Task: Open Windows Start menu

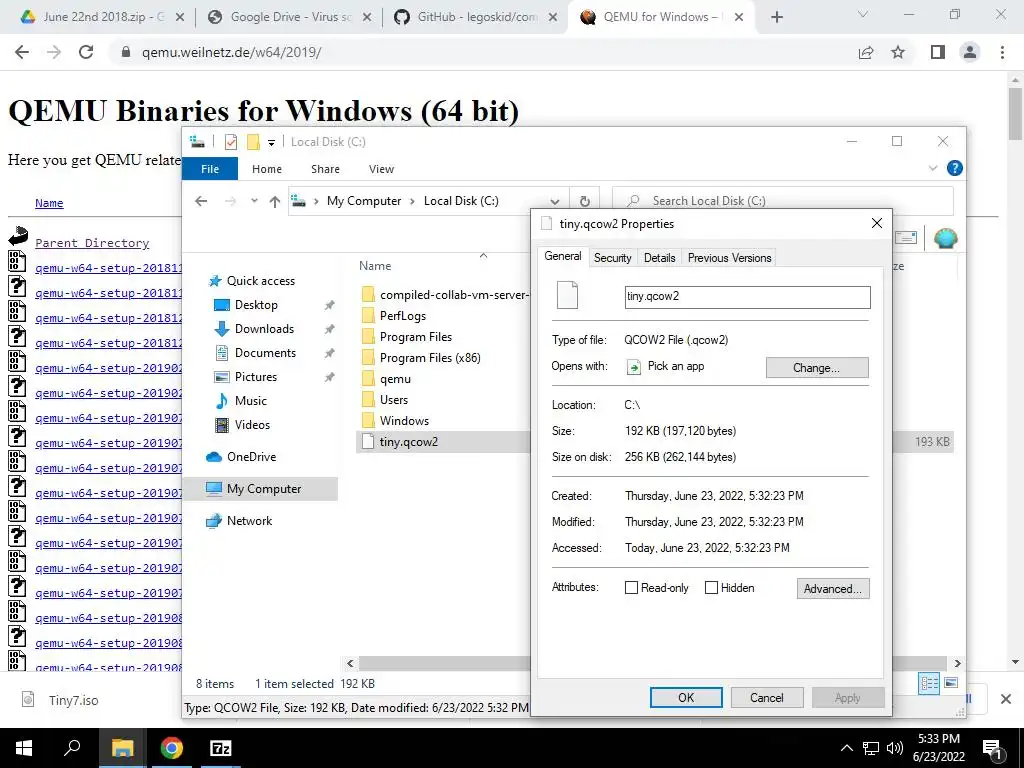Action: tap(24, 748)
